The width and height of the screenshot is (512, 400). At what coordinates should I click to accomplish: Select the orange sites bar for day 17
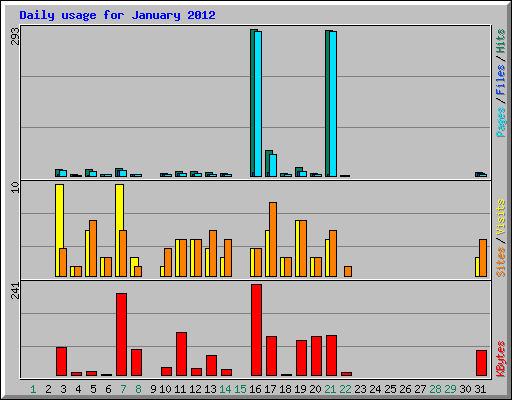[x=273, y=239]
